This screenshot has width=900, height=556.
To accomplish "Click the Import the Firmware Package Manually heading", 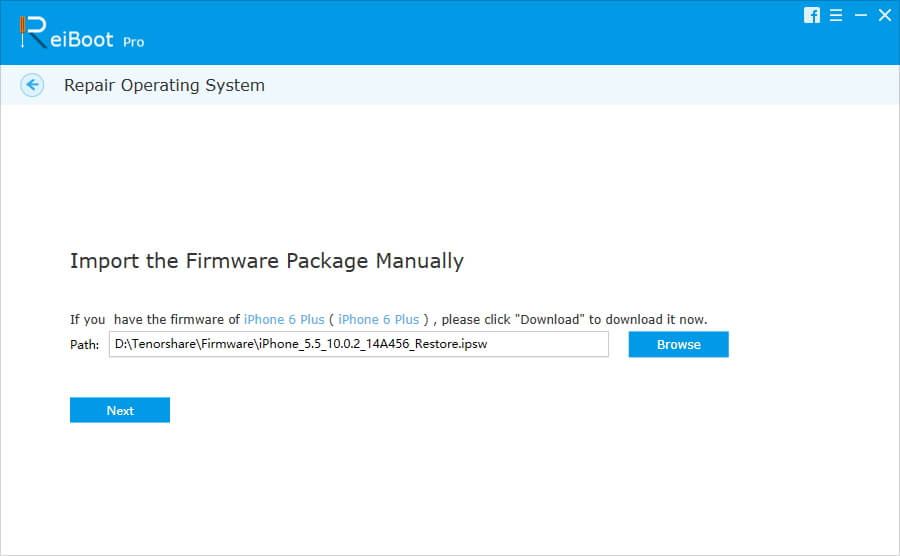I will (x=267, y=261).
